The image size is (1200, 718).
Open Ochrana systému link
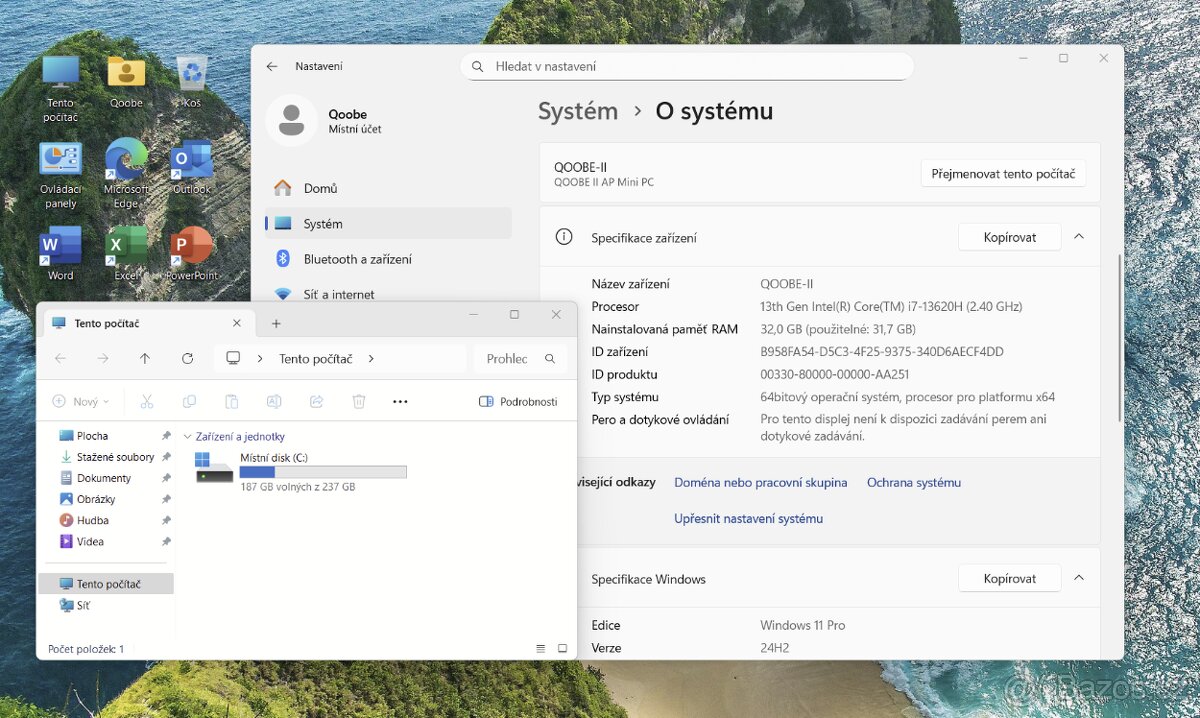[913, 482]
